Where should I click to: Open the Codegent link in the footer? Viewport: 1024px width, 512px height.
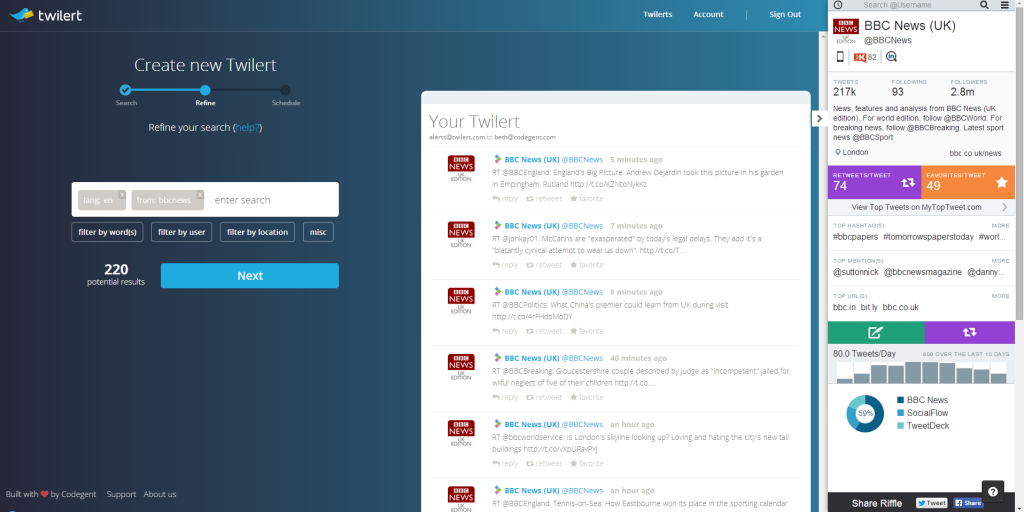click(x=78, y=494)
